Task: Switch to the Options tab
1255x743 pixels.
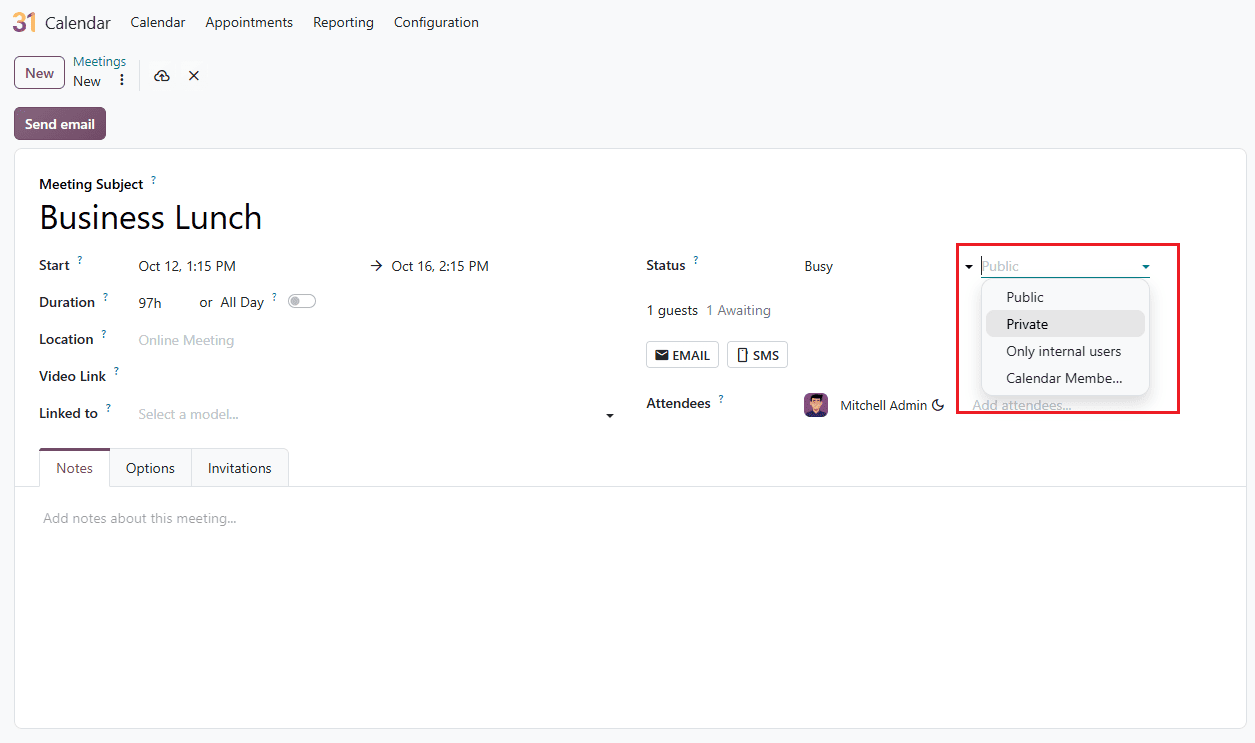Action: (150, 468)
